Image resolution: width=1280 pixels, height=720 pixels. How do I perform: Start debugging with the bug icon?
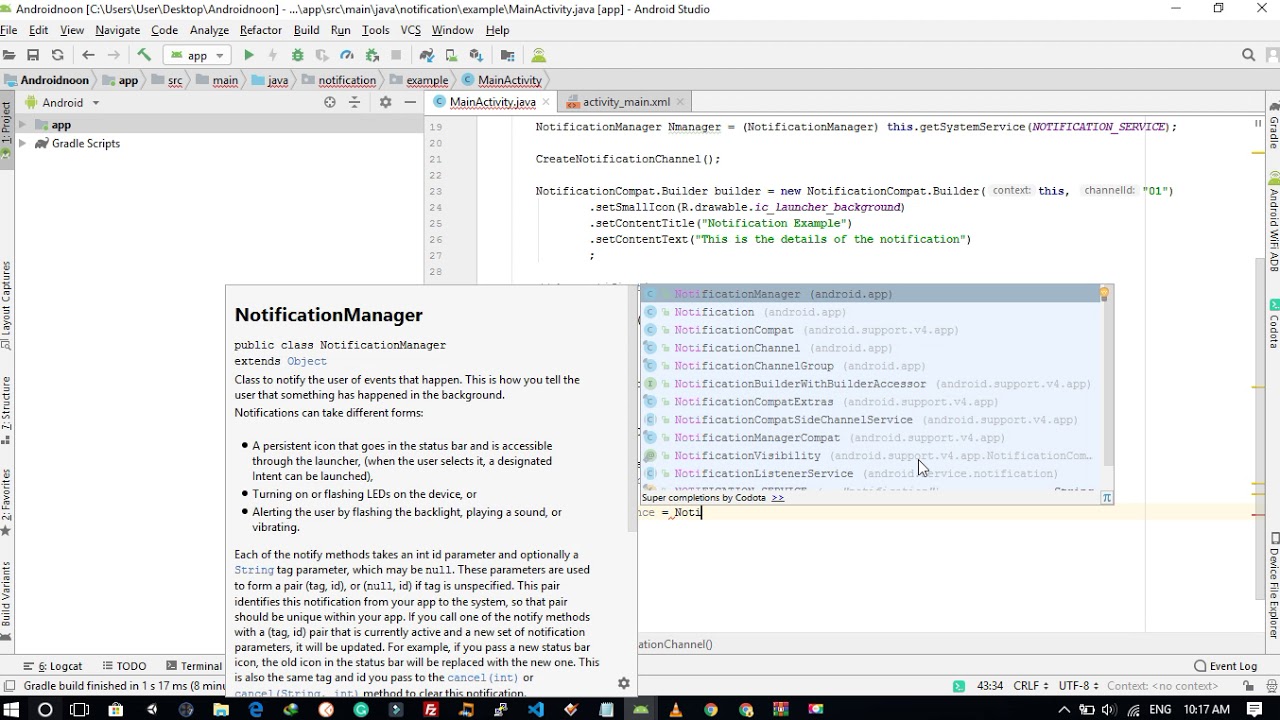297,56
